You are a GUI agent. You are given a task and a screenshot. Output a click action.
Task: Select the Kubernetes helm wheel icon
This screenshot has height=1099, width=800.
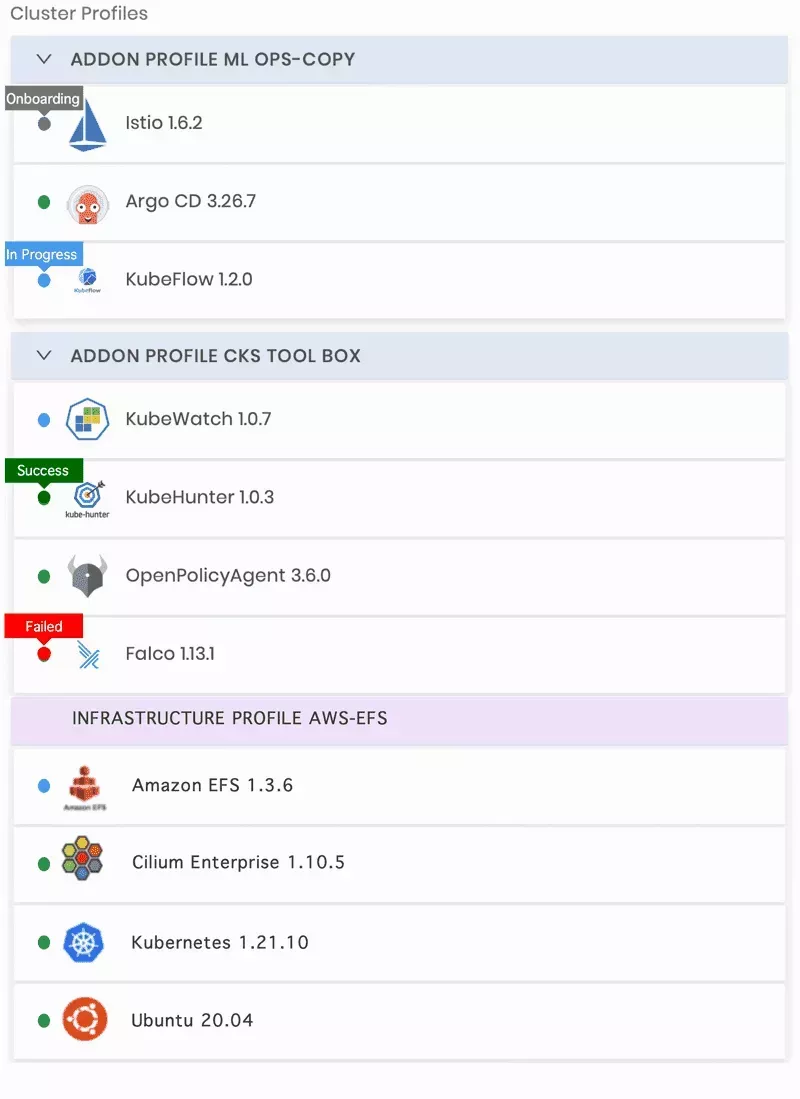(84, 941)
